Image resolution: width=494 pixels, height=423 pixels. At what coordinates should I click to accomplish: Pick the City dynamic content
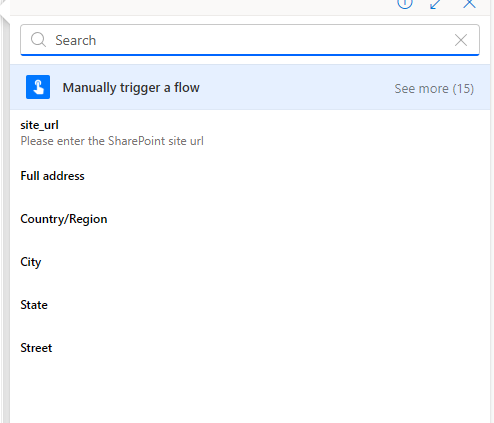pyautogui.click(x=31, y=262)
